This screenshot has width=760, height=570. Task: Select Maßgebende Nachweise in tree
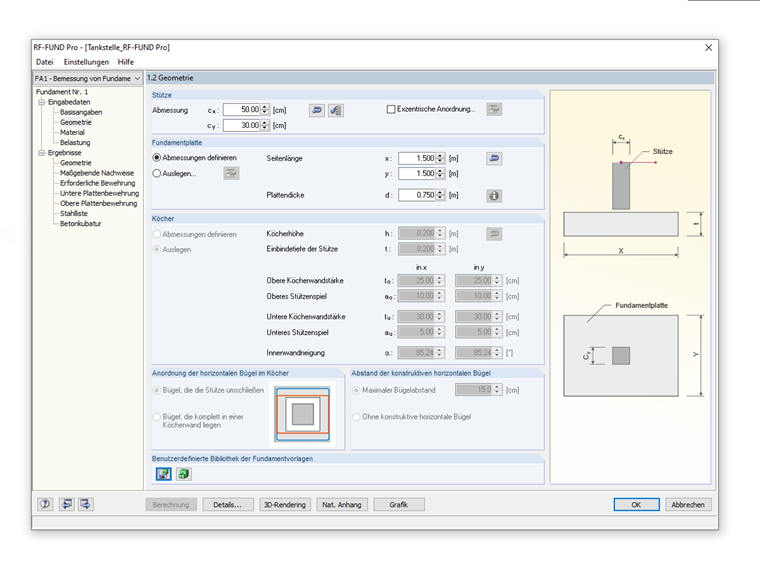(x=97, y=173)
